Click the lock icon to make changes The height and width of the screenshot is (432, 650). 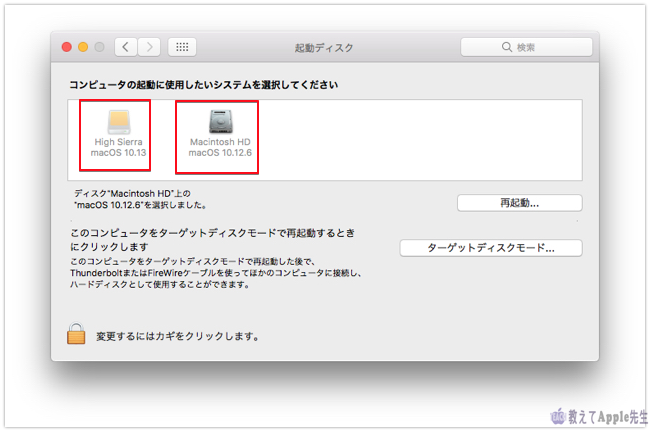[x=76, y=334]
